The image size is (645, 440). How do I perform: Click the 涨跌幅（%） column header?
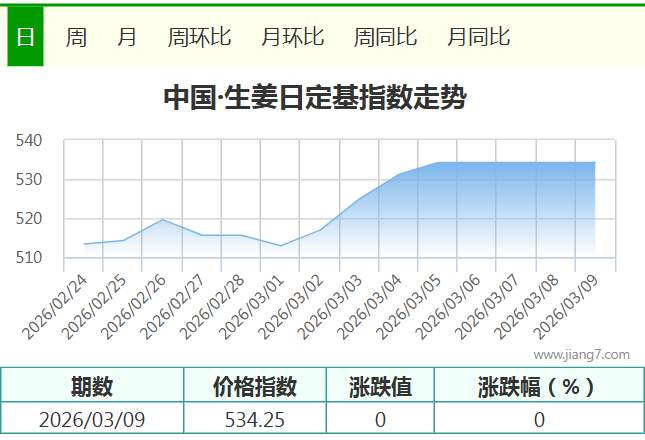[x=538, y=386]
